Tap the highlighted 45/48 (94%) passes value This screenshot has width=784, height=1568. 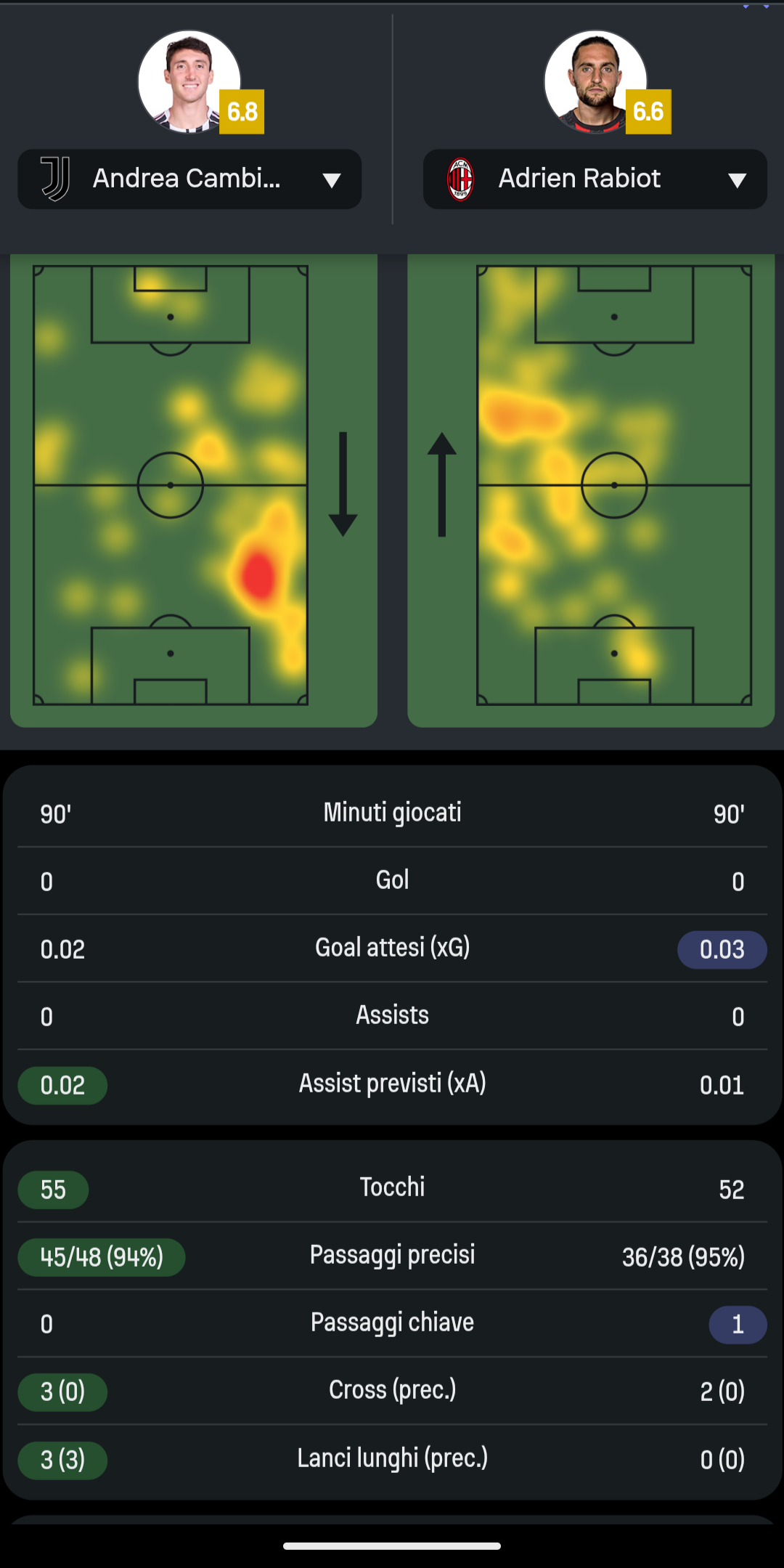pyautogui.click(x=102, y=1257)
